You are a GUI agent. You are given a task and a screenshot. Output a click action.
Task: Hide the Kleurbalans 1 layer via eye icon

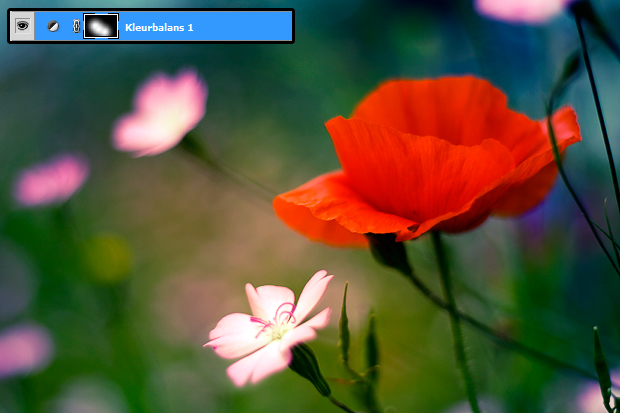click(x=22, y=27)
